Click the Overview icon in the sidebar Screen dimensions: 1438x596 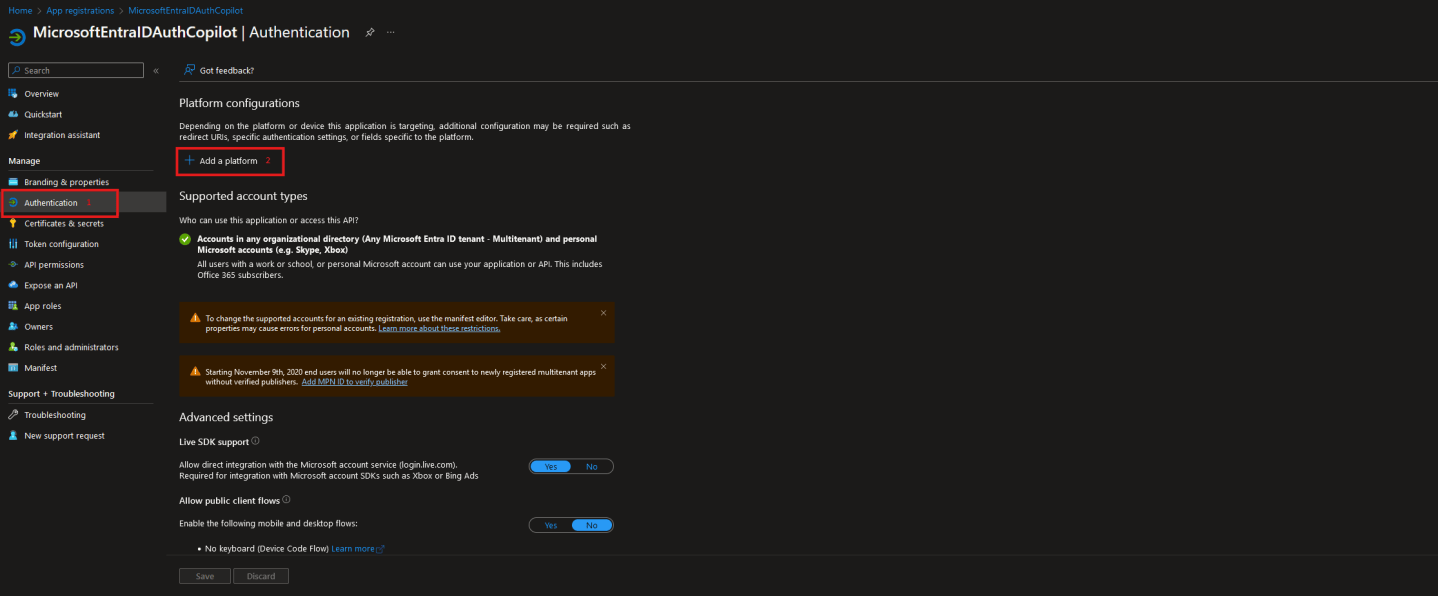13,94
